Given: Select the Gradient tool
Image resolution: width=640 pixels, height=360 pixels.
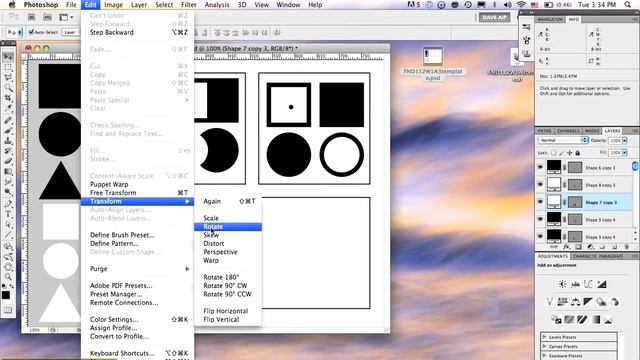Looking at the screenshot, I should [x=8, y=171].
